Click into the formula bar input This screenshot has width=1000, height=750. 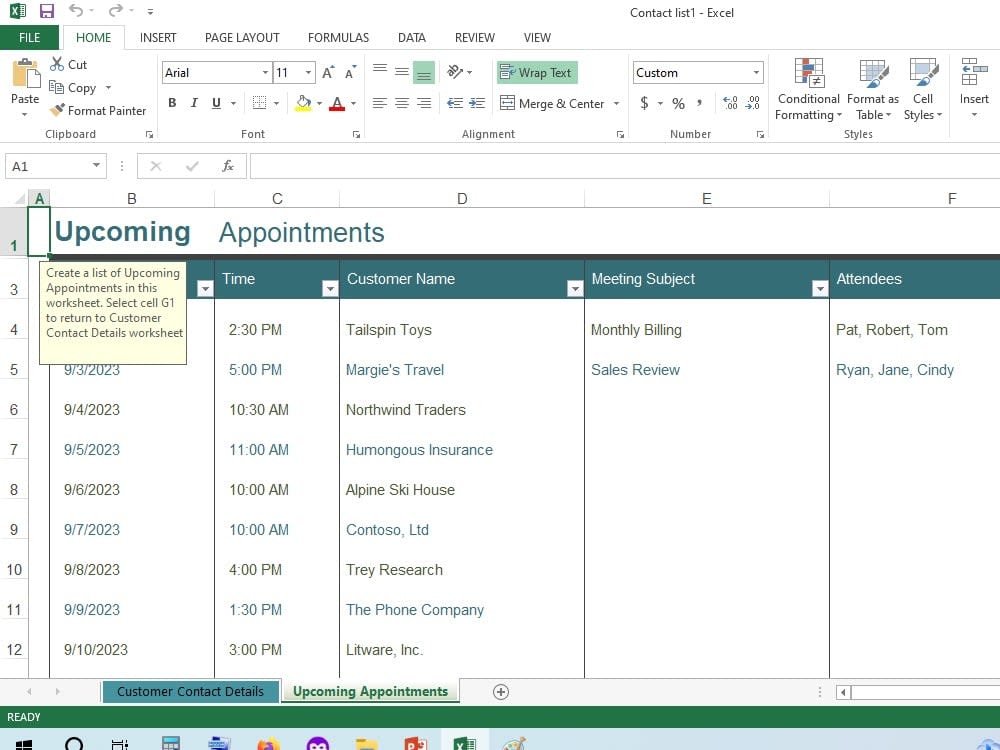pyautogui.click(x=625, y=166)
